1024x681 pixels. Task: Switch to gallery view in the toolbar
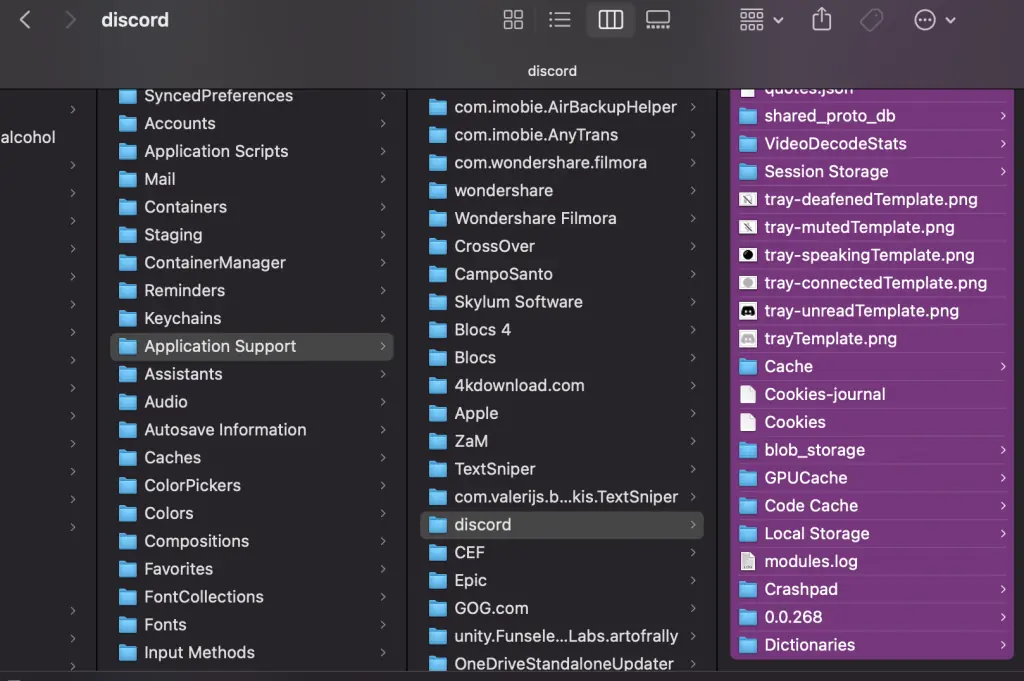(657, 19)
